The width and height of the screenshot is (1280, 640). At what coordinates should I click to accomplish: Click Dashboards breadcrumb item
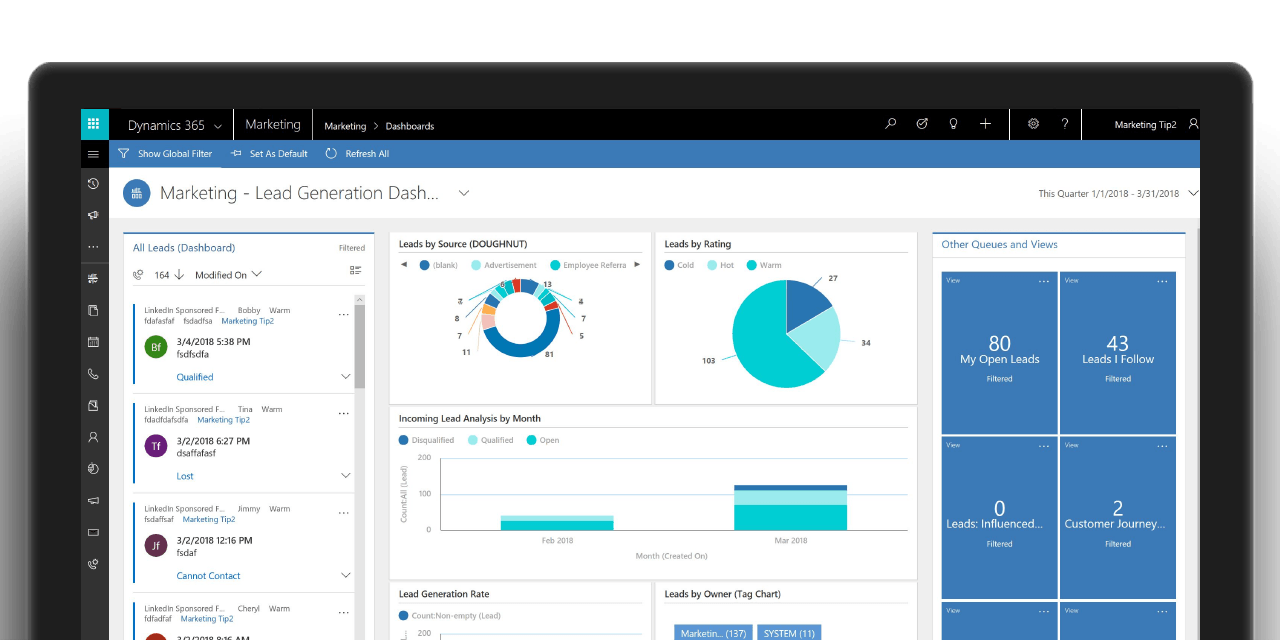(410, 126)
